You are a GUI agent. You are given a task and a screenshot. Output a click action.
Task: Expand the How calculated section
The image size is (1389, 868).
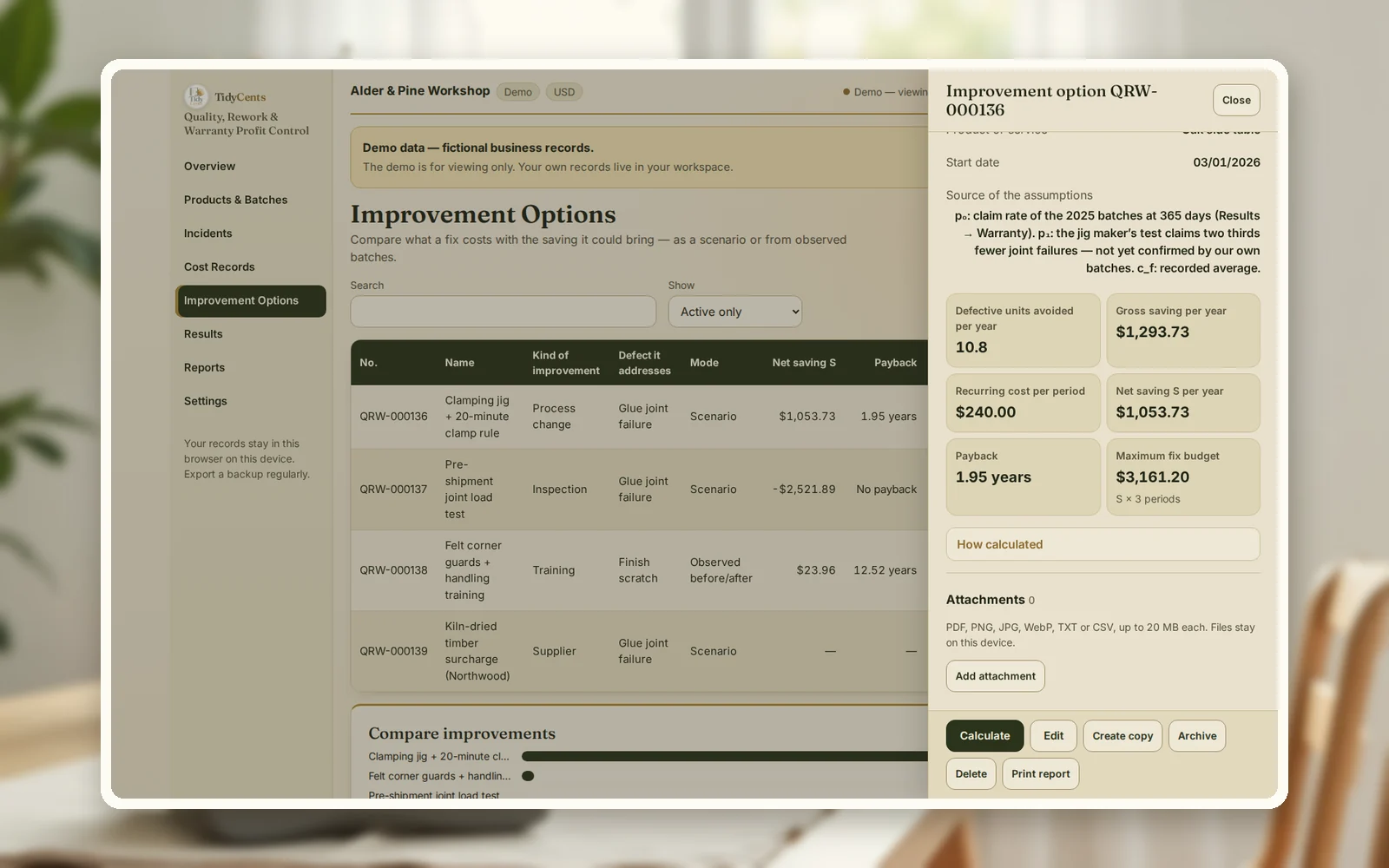(x=1103, y=544)
